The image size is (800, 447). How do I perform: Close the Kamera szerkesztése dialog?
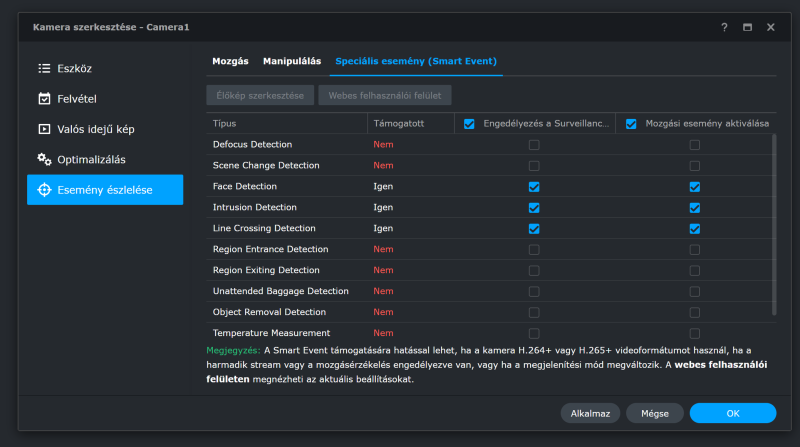pyautogui.click(x=770, y=28)
